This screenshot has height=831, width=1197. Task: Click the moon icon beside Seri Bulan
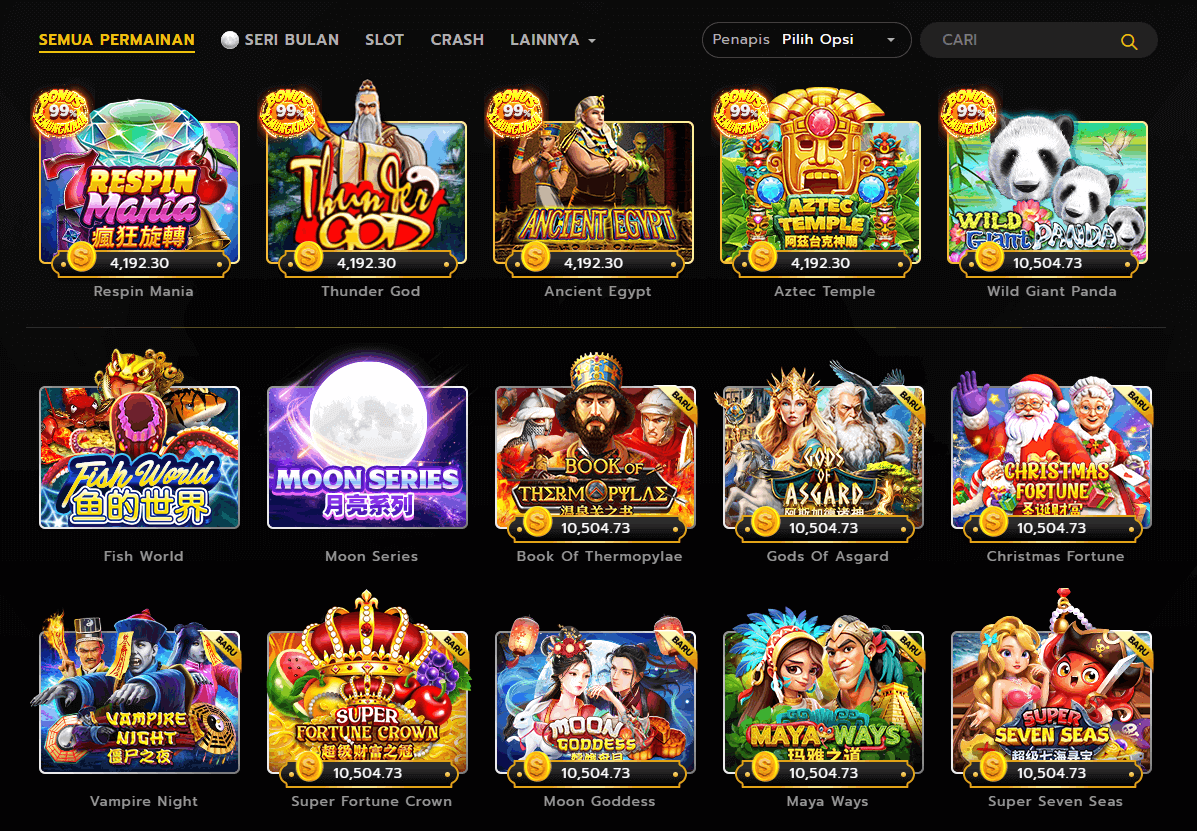[x=229, y=40]
